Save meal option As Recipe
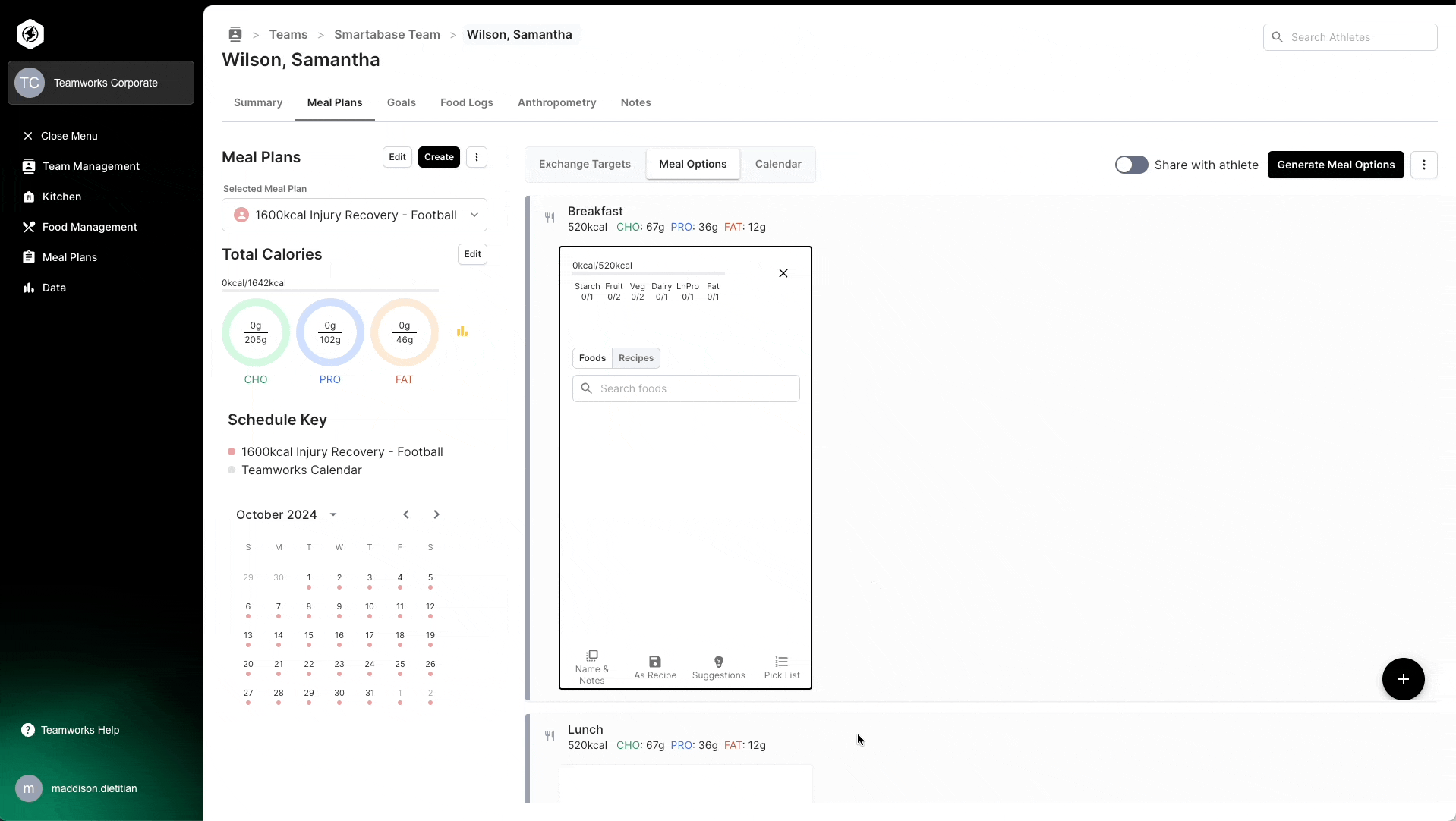This screenshot has width=1456, height=821. coord(655,668)
